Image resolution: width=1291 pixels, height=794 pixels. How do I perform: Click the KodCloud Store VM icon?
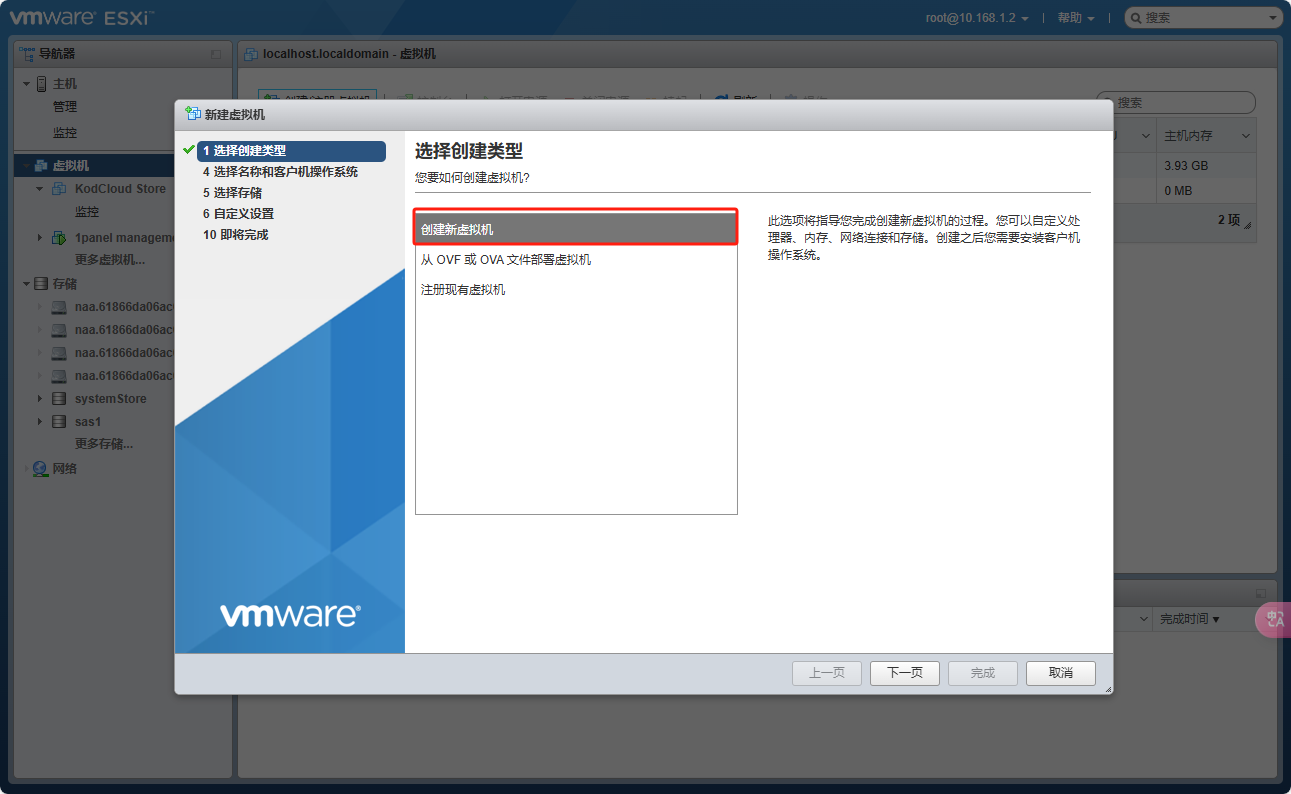(x=59, y=189)
